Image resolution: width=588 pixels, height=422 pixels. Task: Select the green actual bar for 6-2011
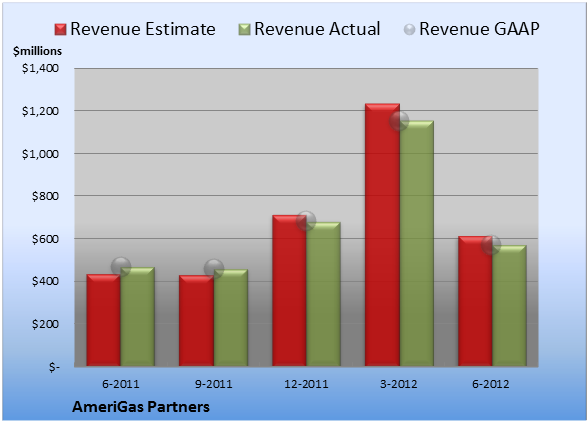click(x=138, y=317)
